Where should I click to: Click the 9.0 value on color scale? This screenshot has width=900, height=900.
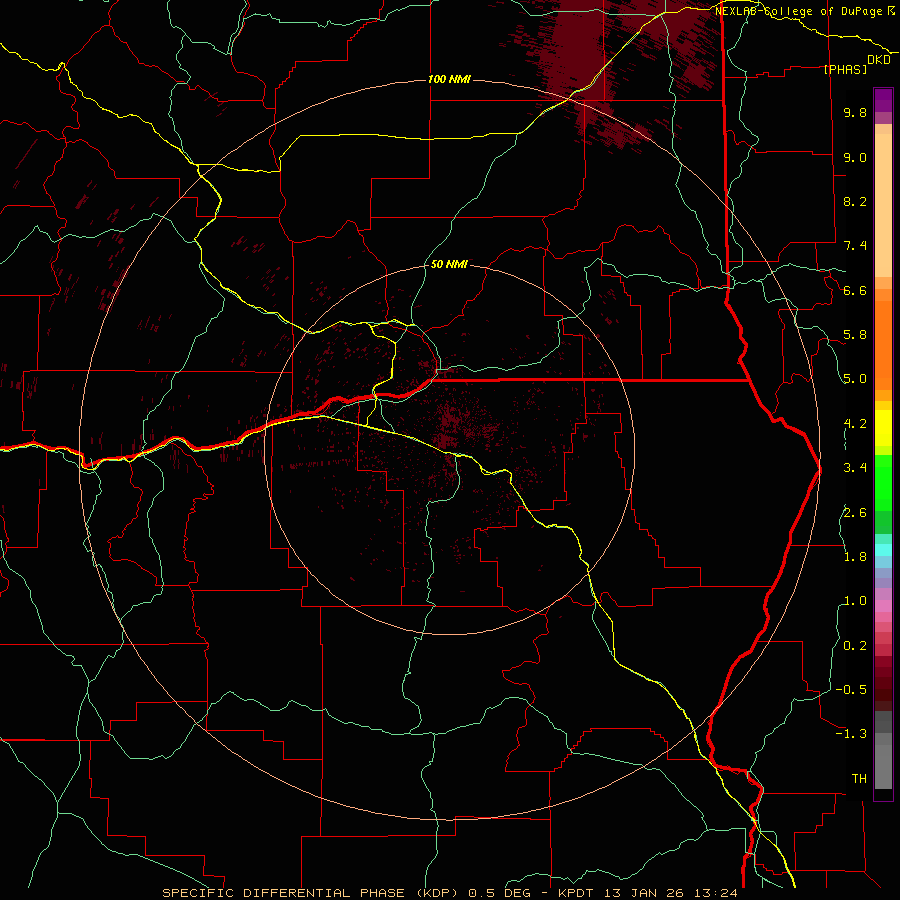click(855, 157)
